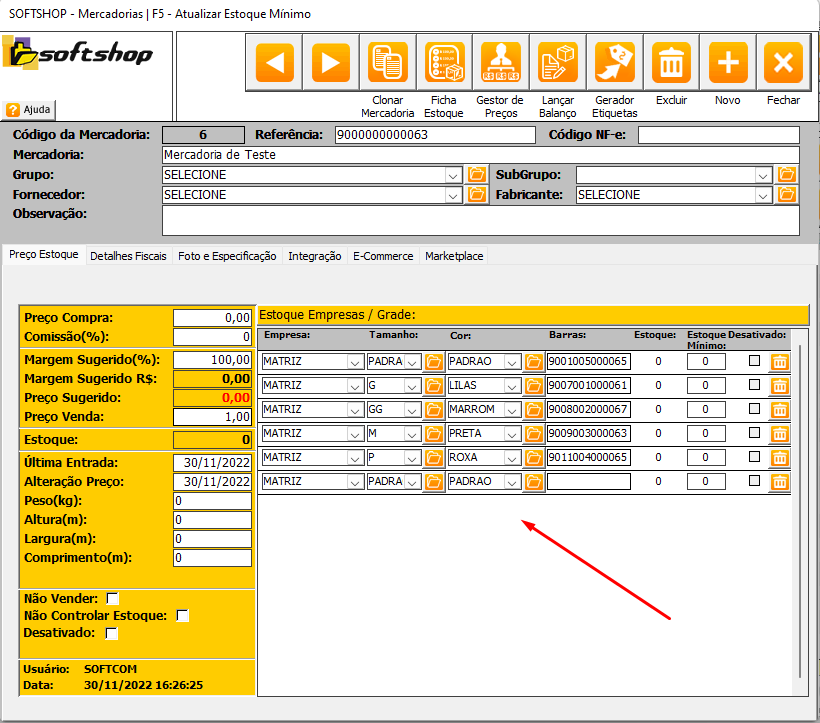This screenshot has width=820, height=723.
Task: Click the Excluir trash icon in toolbar
Action: point(671,64)
